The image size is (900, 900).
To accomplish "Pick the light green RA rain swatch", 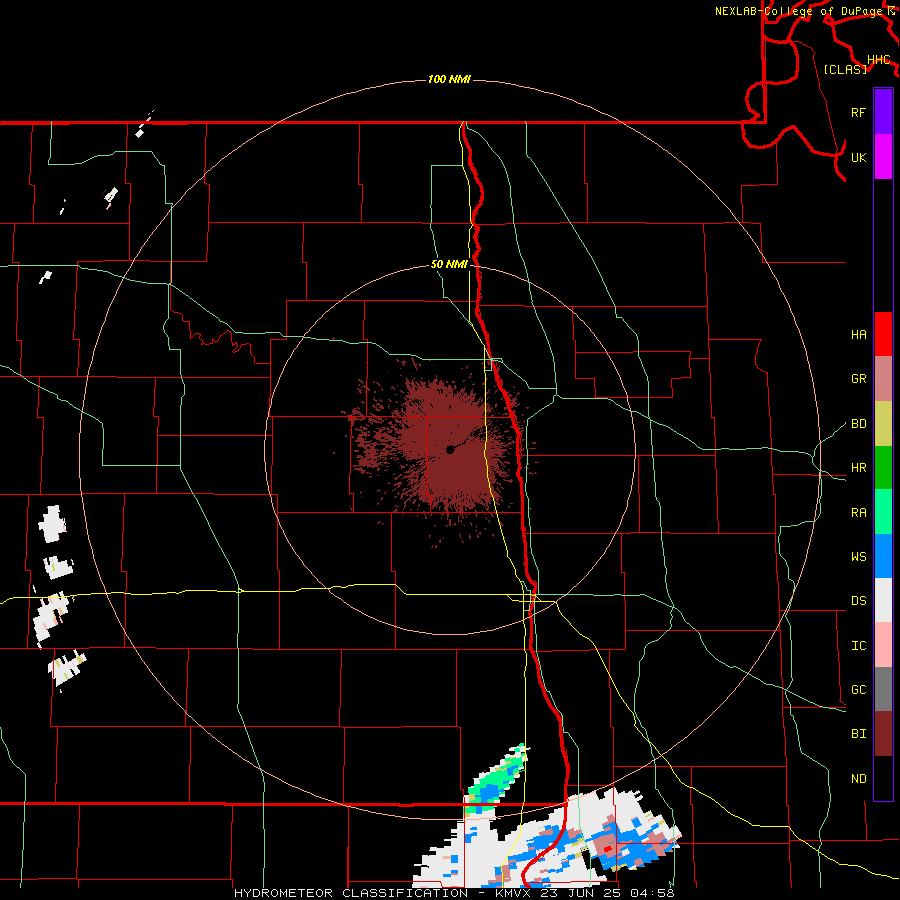I will (x=883, y=512).
